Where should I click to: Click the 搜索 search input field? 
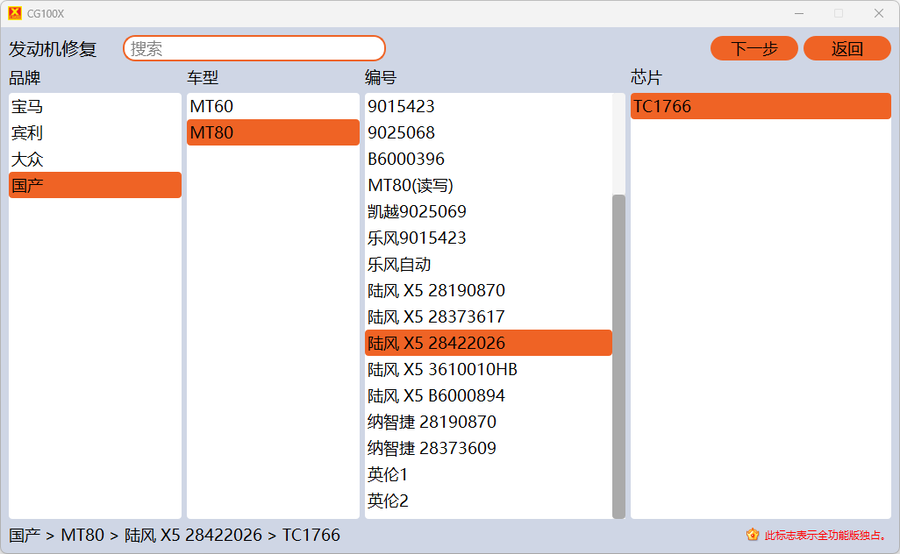(x=254, y=48)
